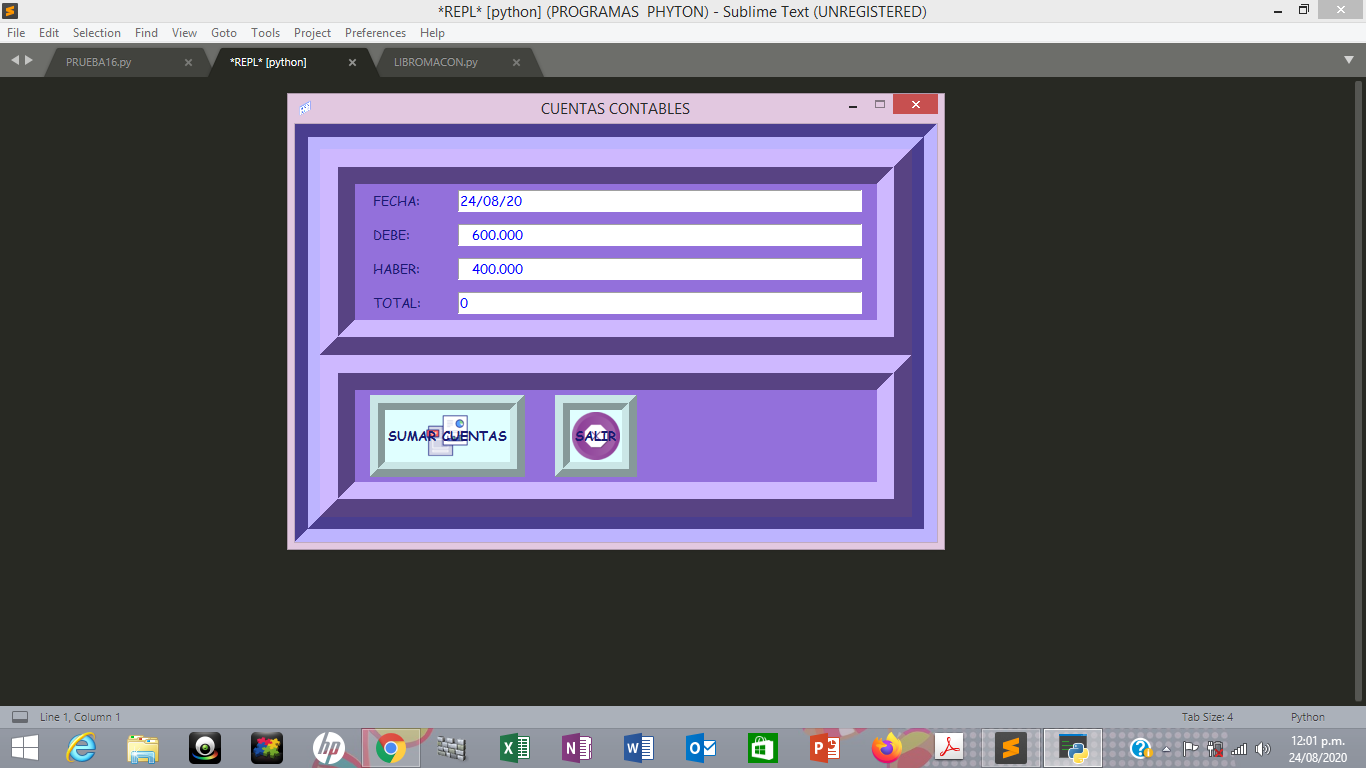Launch Word from the taskbar

click(x=639, y=748)
